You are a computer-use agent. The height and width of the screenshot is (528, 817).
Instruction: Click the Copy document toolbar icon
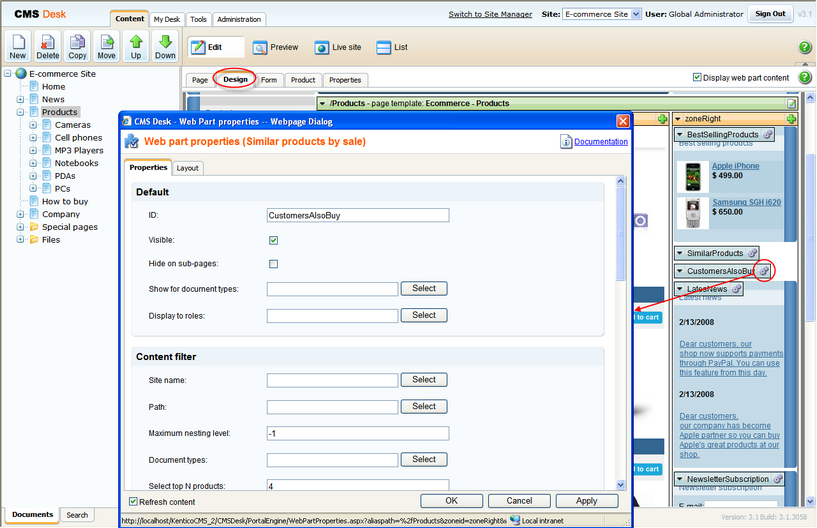pos(77,46)
